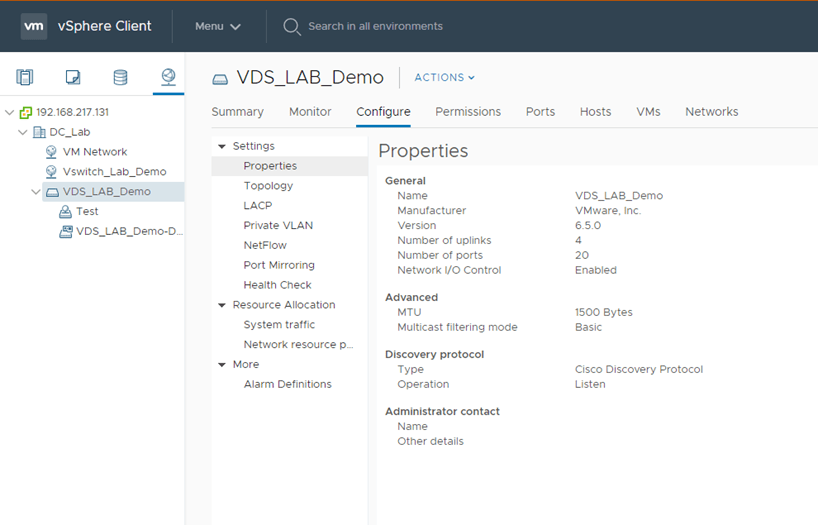Image resolution: width=818 pixels, height=525 pixels.
Task: Click the search magnifier icon
Action: tap(292, 26)
